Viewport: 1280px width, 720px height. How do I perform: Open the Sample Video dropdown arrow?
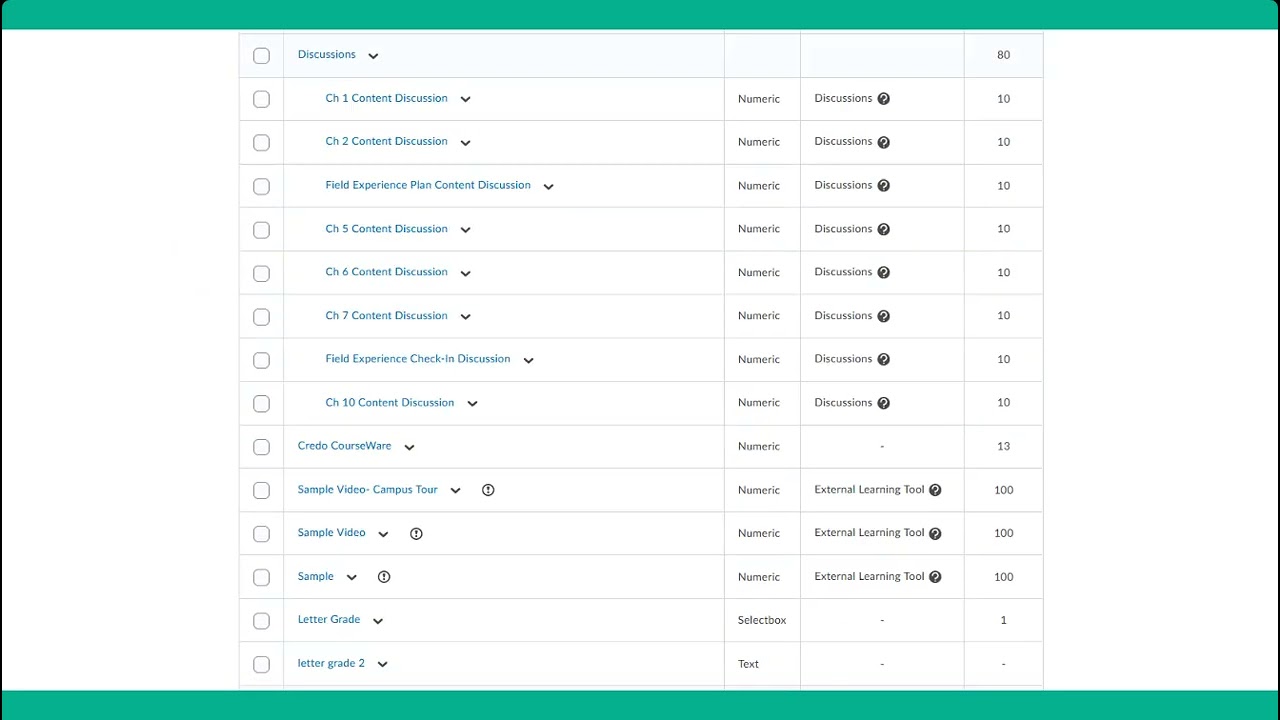click(x=383, y=534)
